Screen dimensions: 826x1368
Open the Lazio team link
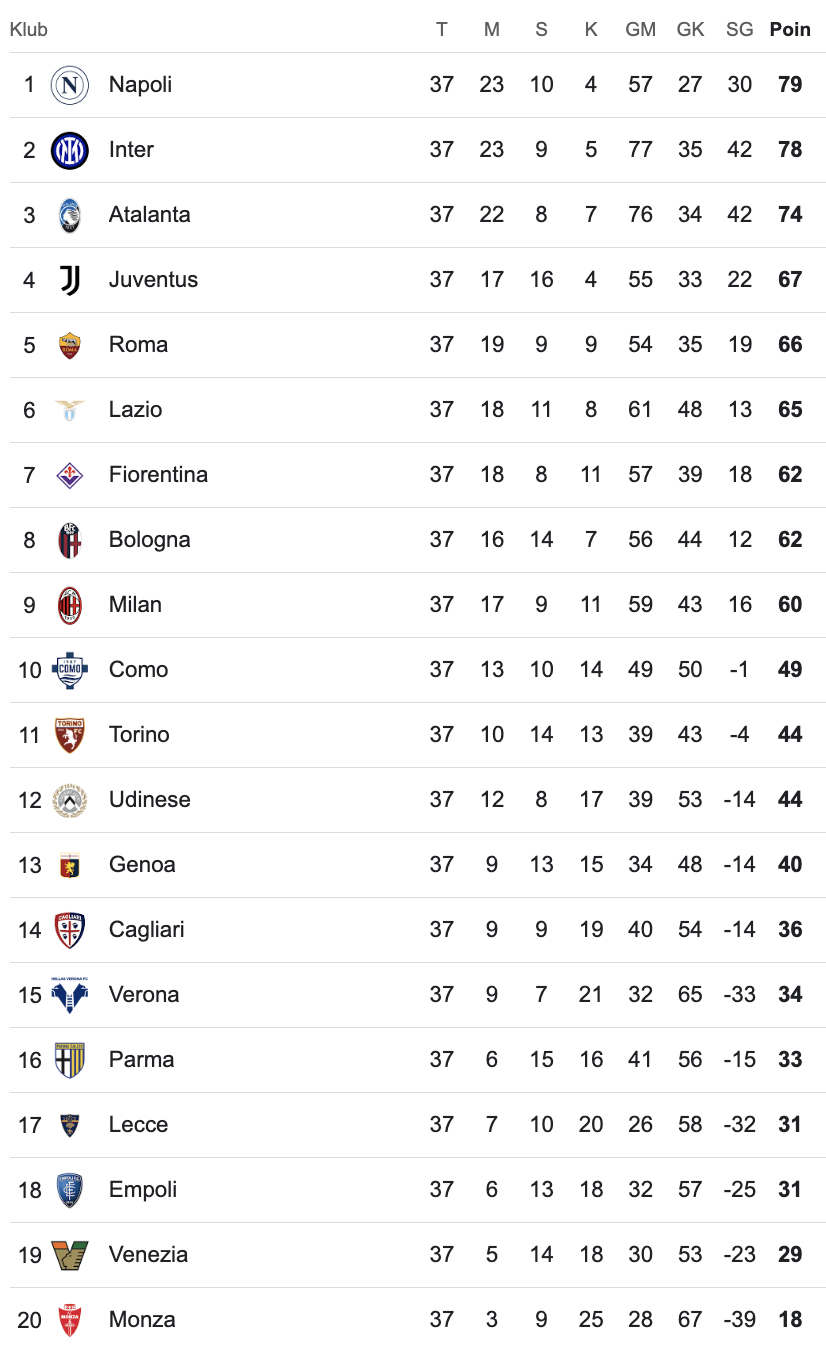pyautogui.click(x=135, y=409)
